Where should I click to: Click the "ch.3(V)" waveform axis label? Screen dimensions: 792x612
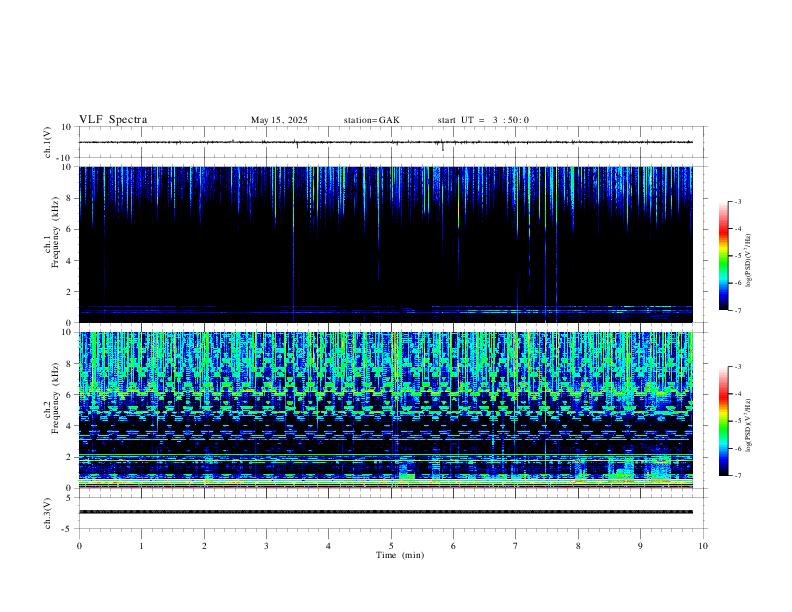click(48, 513)
